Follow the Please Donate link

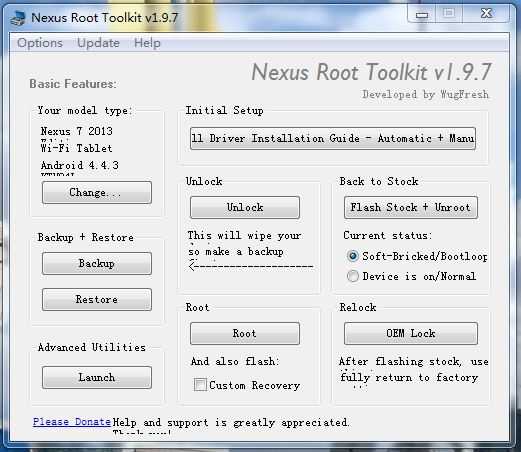pos(72,422)
